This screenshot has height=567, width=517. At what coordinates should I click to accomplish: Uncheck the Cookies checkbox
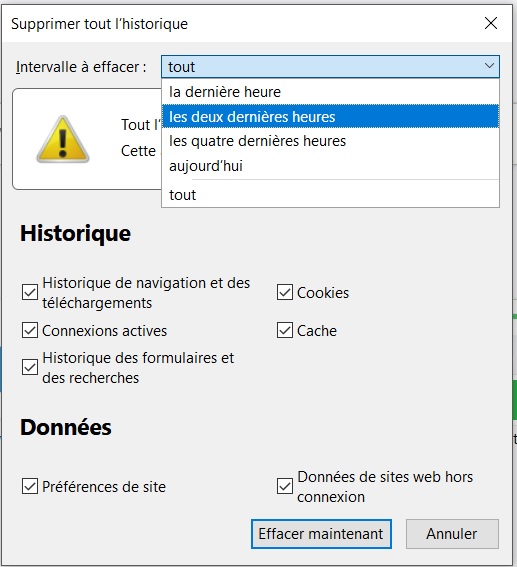(285, 292)
